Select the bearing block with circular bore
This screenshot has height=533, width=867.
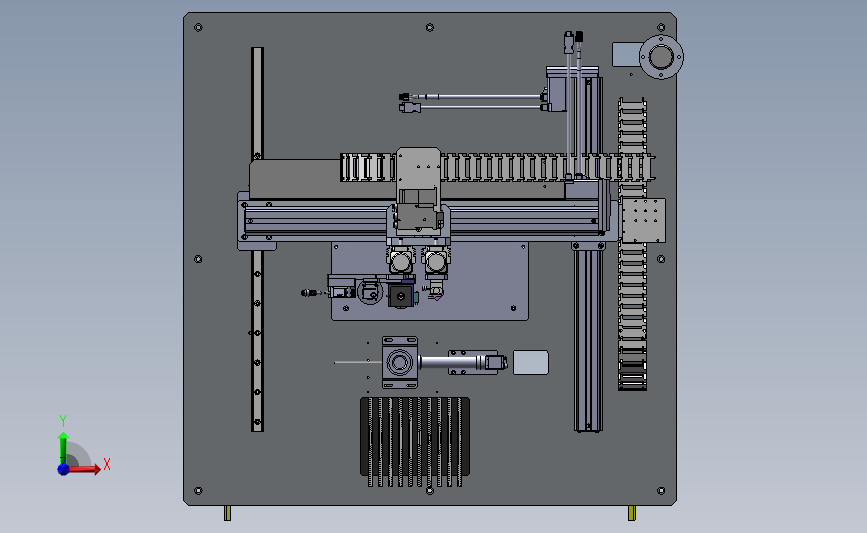pyautogui.click(x=400, y=362)
